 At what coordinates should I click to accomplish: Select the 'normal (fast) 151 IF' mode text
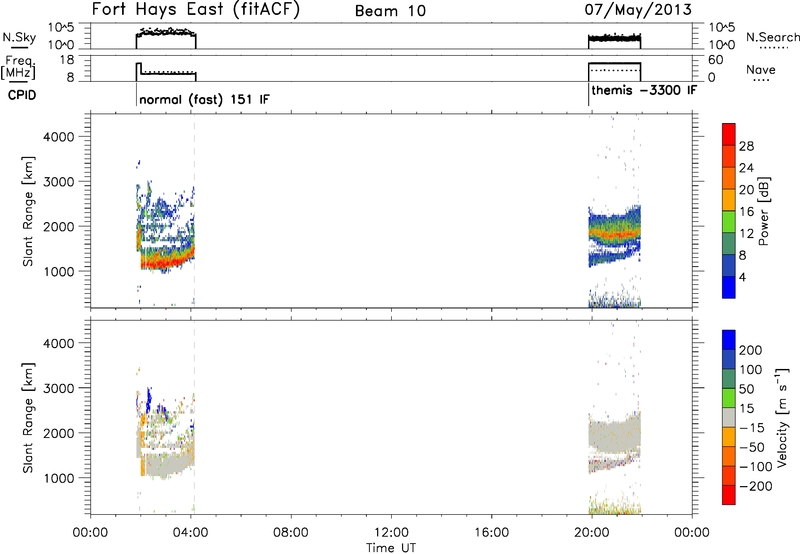[204, 99]
